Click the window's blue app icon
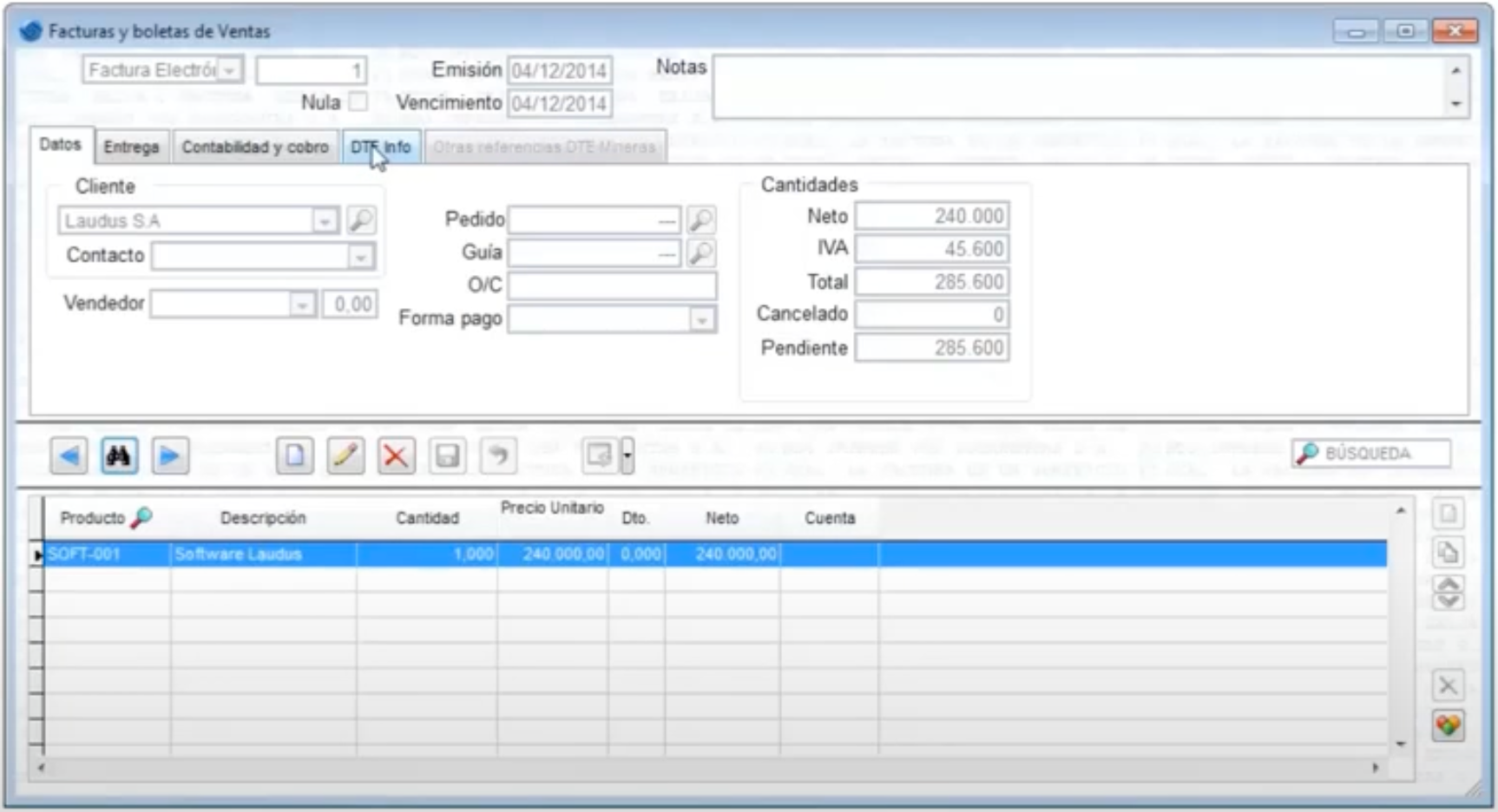 pyautogui.click(x=31, y=31)
